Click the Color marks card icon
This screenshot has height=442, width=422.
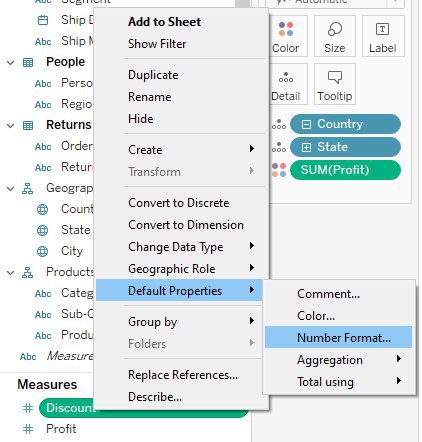(286, 29)
